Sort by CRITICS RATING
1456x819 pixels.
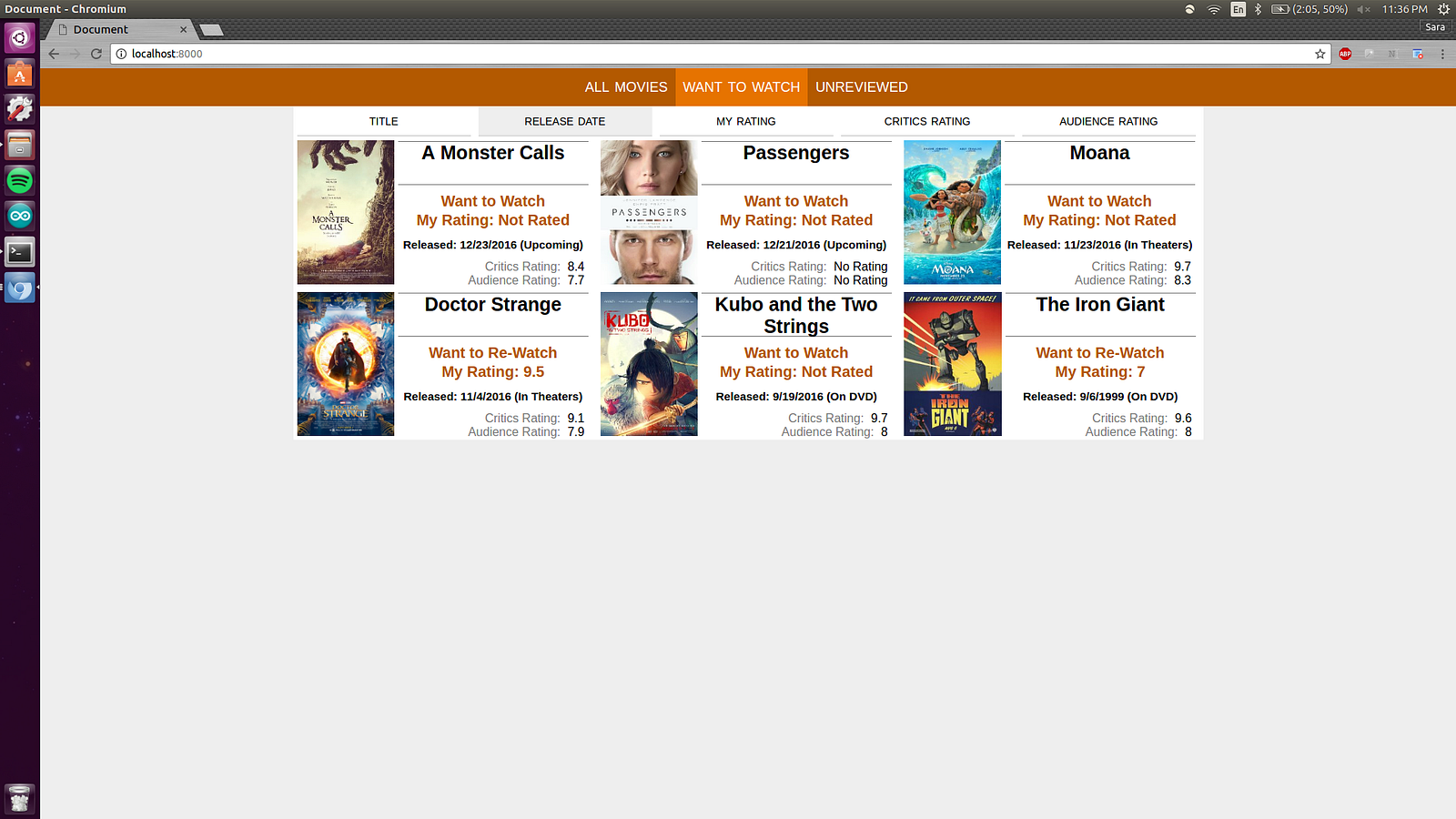pyautogui.click(x=927, y=121)
